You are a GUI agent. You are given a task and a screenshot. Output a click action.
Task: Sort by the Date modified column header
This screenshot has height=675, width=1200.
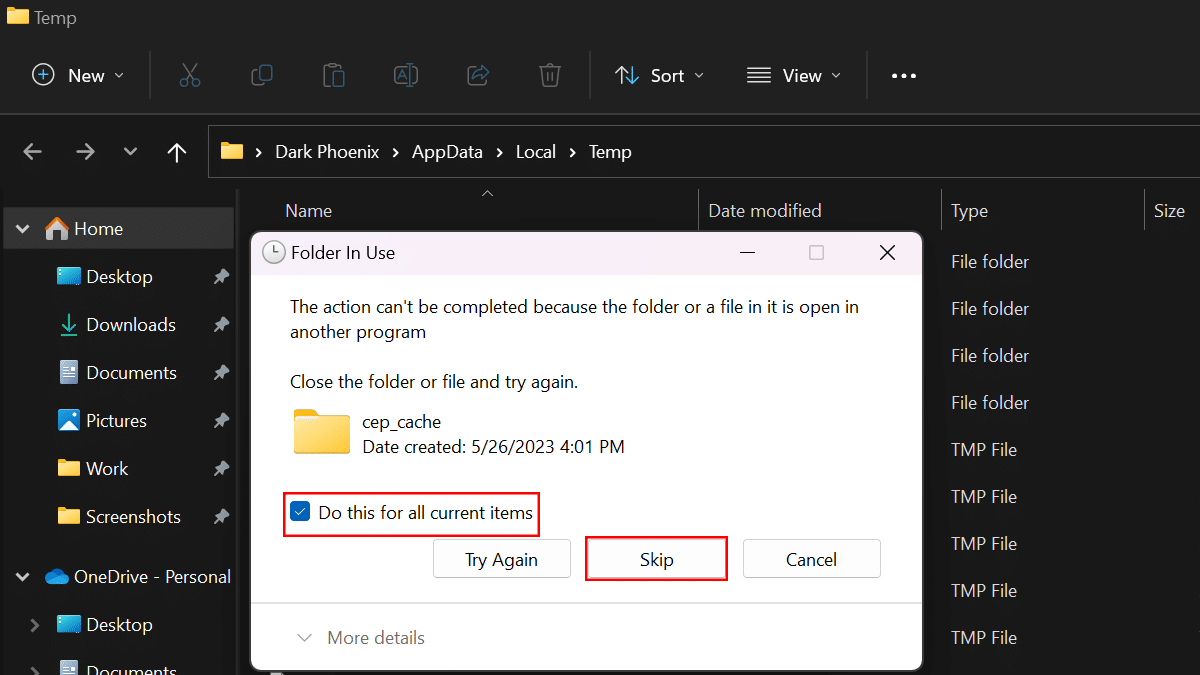[765, 211]
